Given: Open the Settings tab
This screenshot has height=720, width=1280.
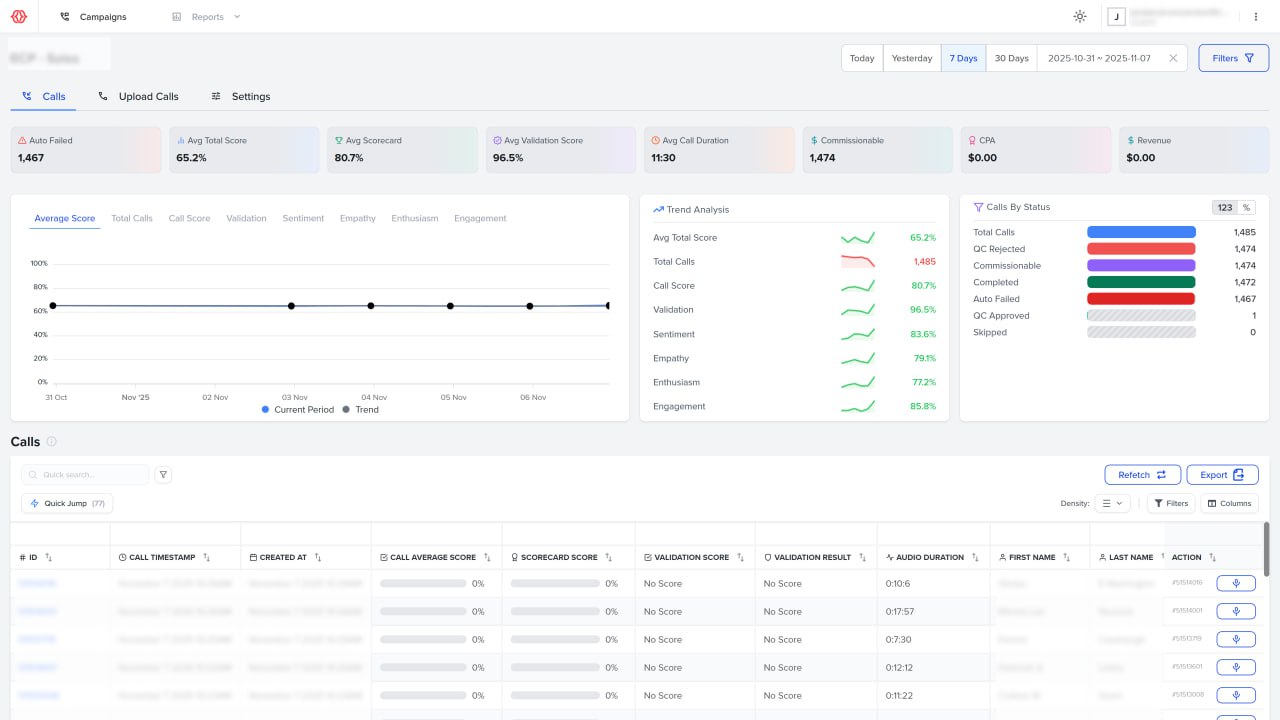Looking at the screenshot, I should pos(241,97).
